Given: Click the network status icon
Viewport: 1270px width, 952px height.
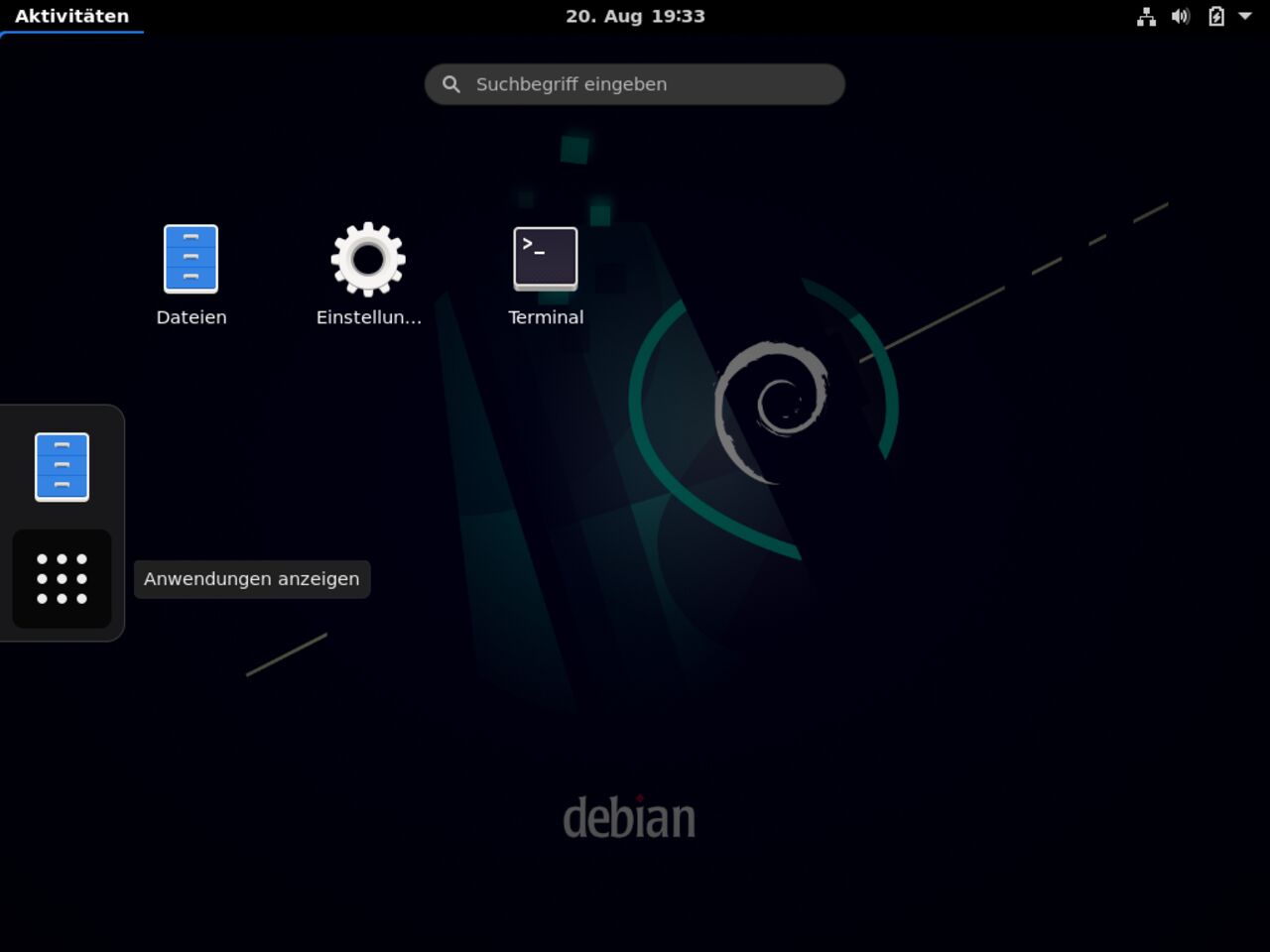Looking at the screenshot, I should click(1146, 16).
